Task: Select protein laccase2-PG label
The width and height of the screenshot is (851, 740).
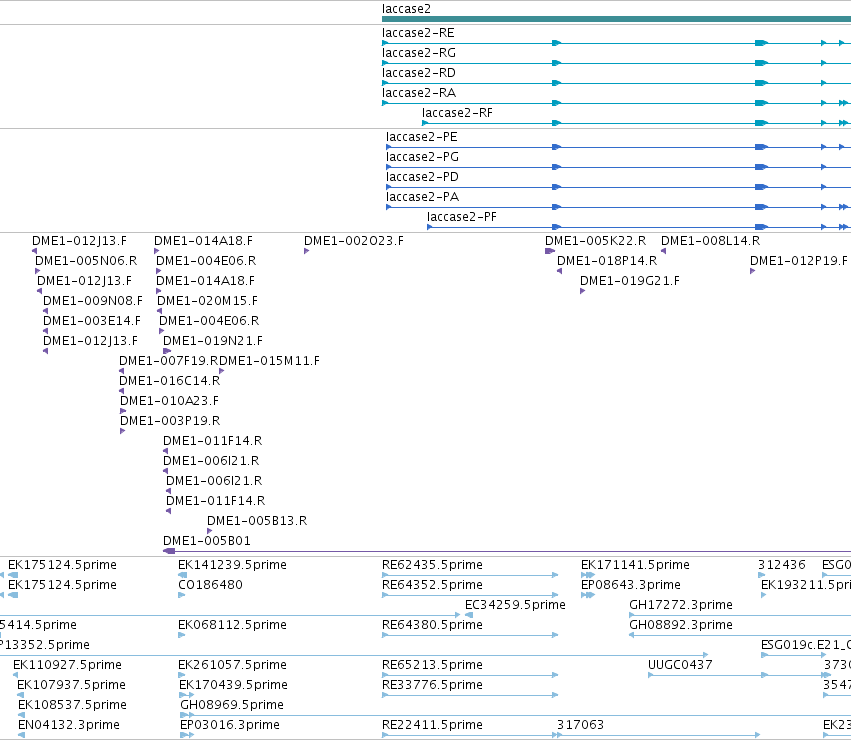Action: (x=422, y=157)
